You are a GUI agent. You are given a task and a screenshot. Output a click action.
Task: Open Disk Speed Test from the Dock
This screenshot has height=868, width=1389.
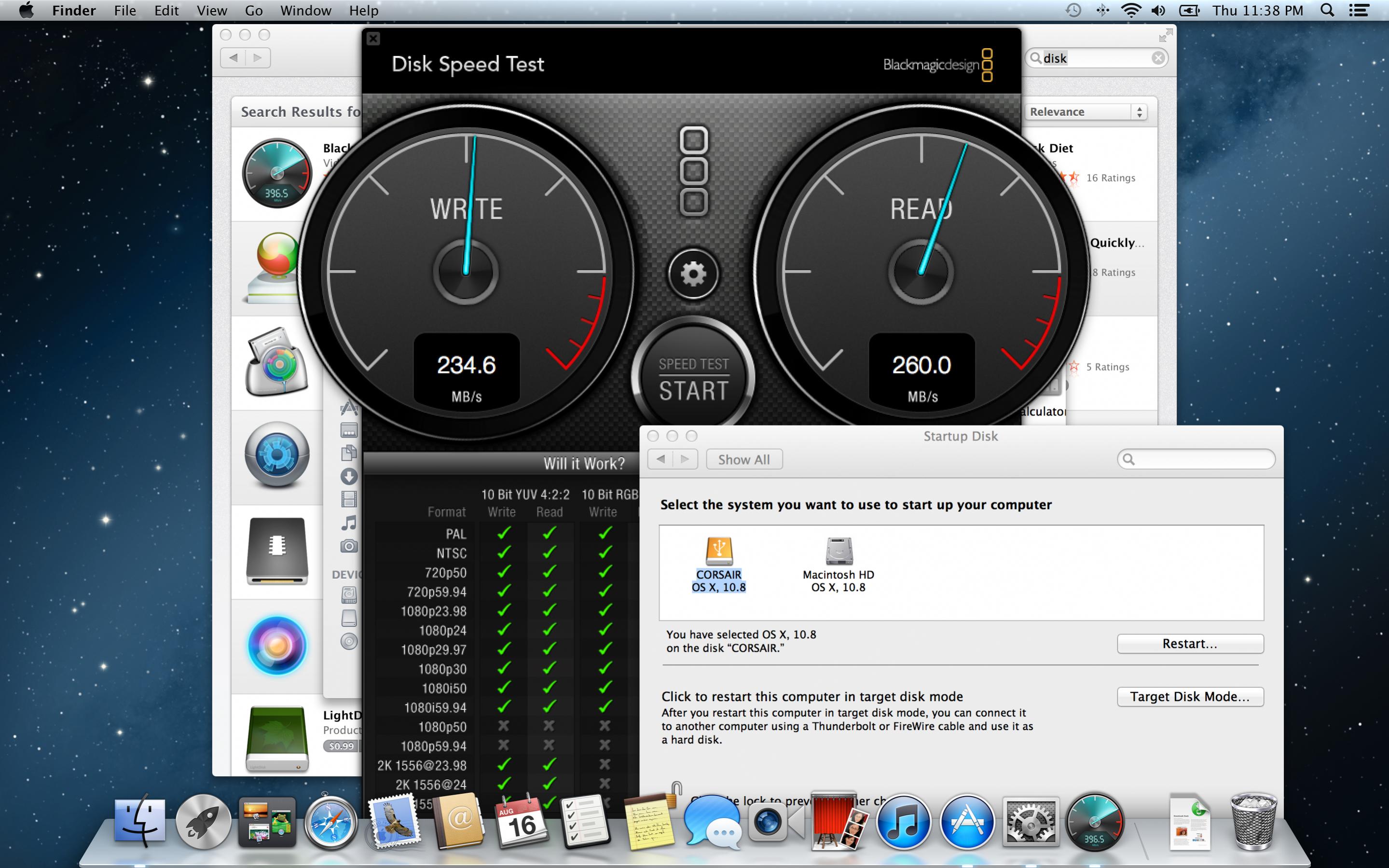(1095, 822)
